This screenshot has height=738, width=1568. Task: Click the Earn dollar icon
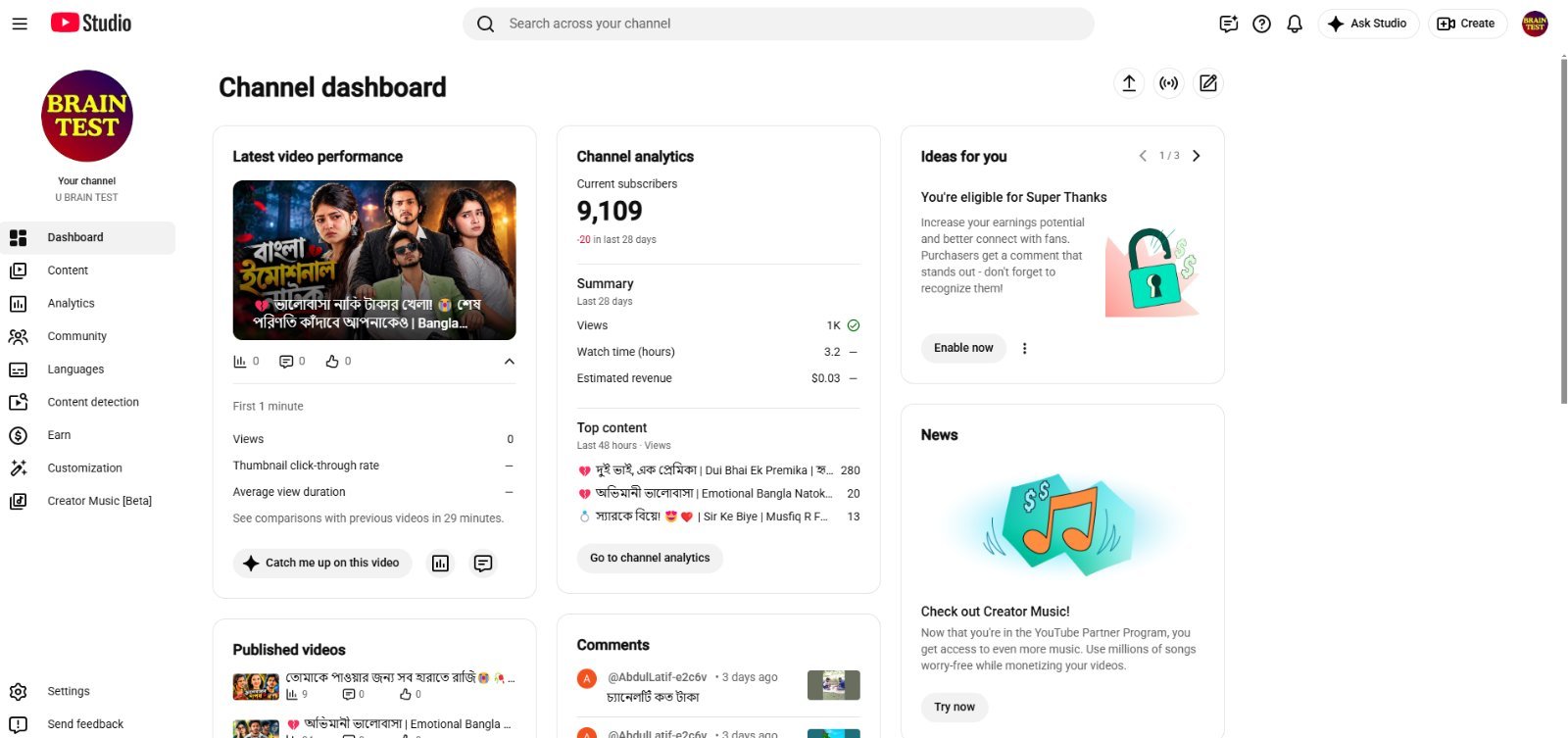(18, 435)
